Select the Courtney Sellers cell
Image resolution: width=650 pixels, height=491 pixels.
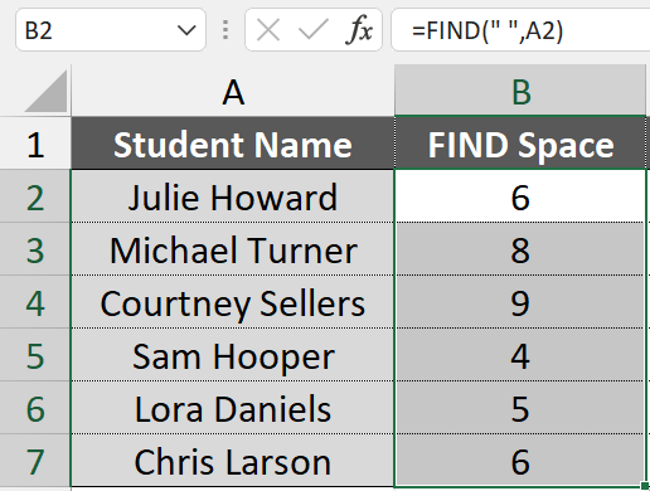pyautogui.click(x=233, y=303)
